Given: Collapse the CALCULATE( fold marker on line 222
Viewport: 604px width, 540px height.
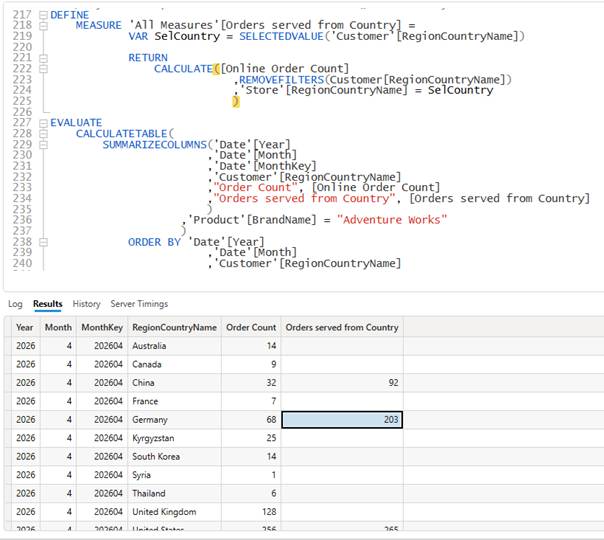Looking at the screenshot, I should 44,69.
